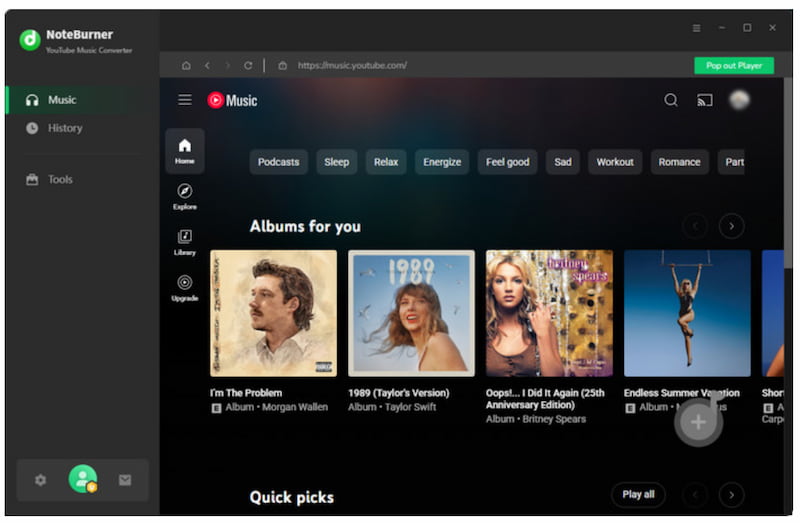The height and width of the screenshot is (523, 800).
Task: Select the Library tab
Action: 185,242
